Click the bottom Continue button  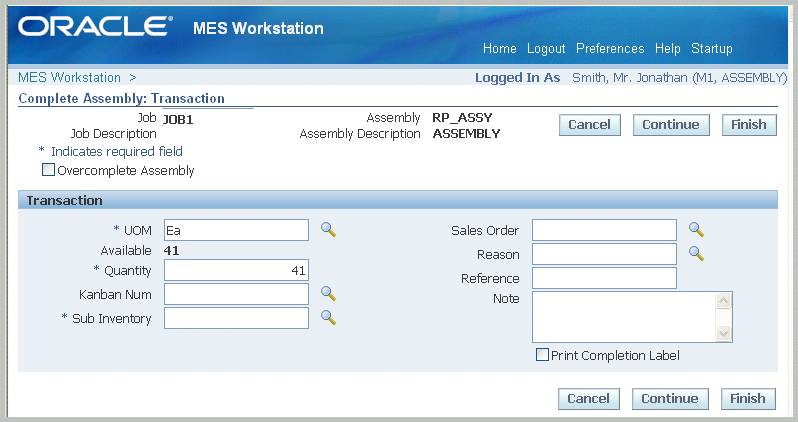(x=670, y=399)
